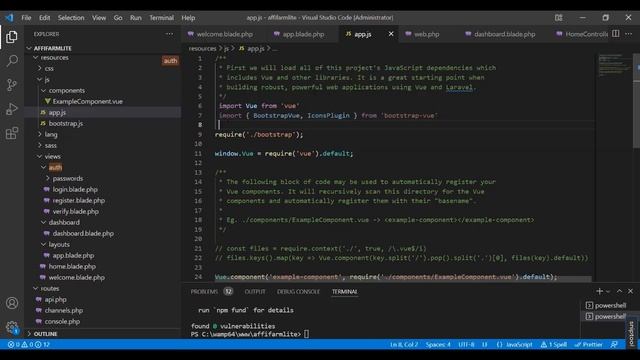Close the app.js editor tab
This screenshot has height=360, width=640.
pos(391,34)
